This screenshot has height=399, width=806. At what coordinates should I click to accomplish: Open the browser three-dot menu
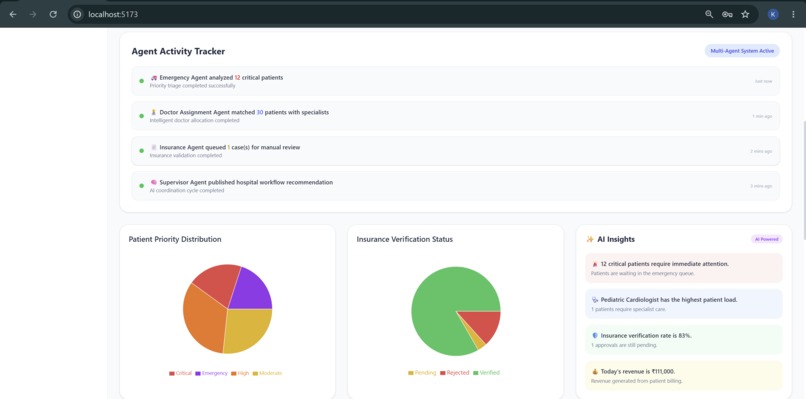pyautogui.click(x=793, y=14)
